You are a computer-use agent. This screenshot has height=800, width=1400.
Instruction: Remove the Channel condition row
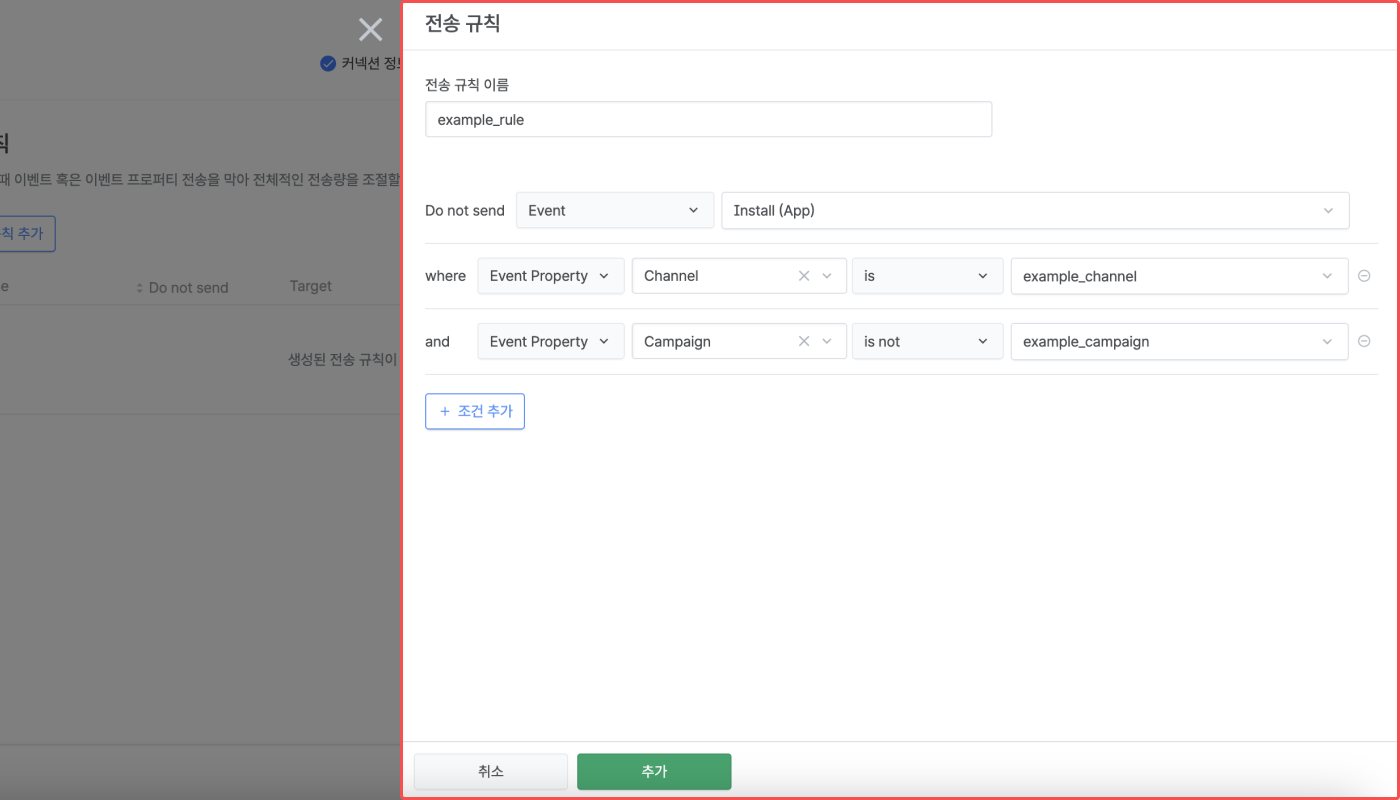(1364, 276)
